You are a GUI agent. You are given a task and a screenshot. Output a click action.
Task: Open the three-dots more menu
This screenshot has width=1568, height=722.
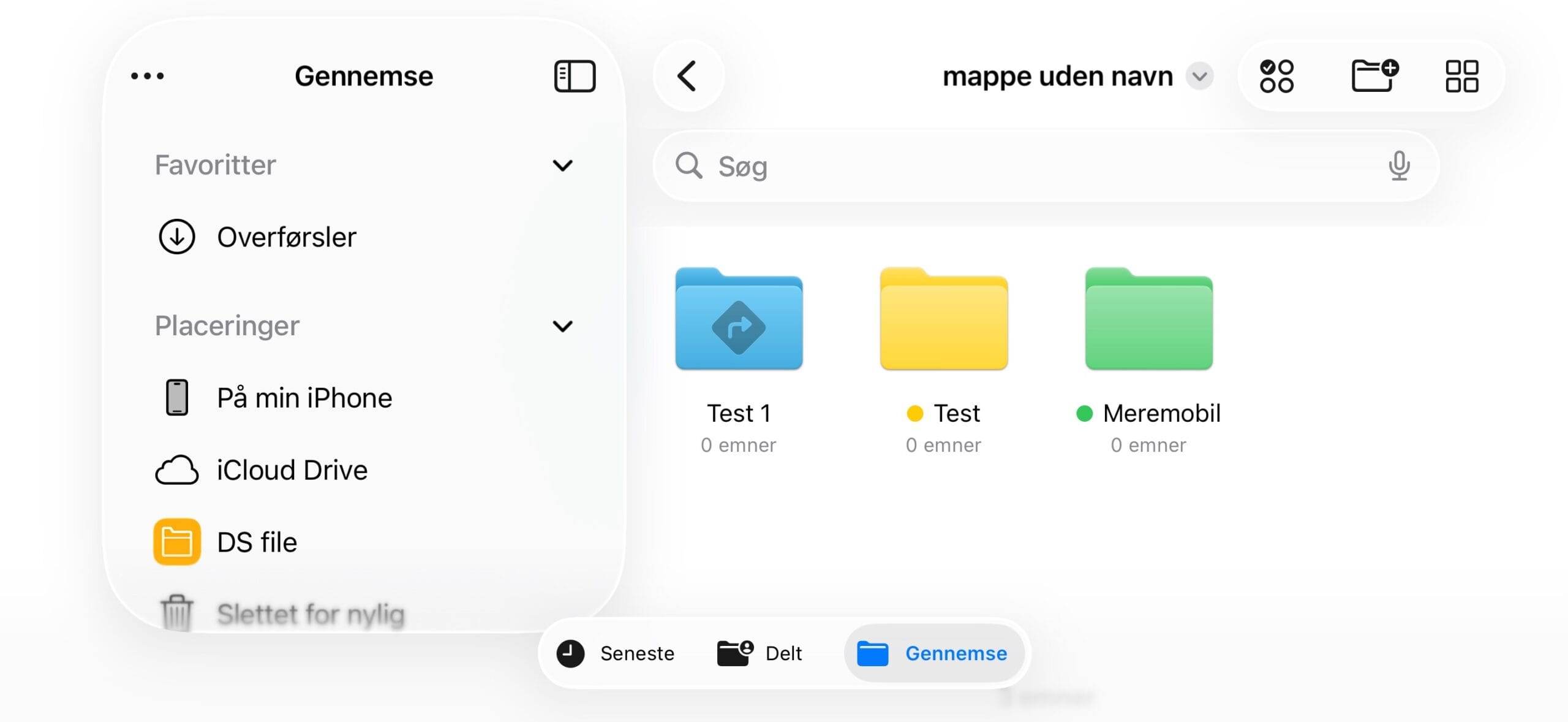[x=148, y=76]
